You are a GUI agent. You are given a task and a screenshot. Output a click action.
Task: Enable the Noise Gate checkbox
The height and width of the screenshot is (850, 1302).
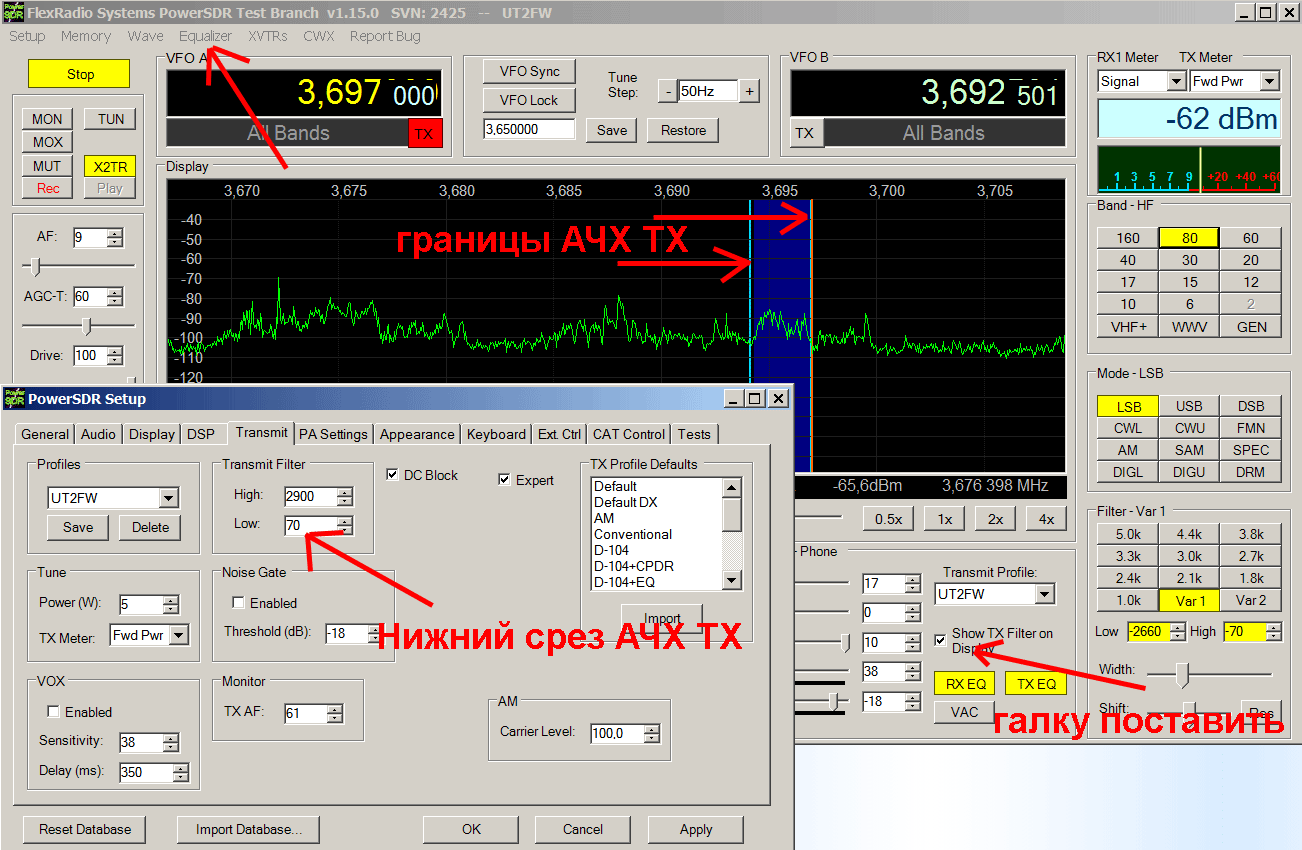tap(239, 603)
